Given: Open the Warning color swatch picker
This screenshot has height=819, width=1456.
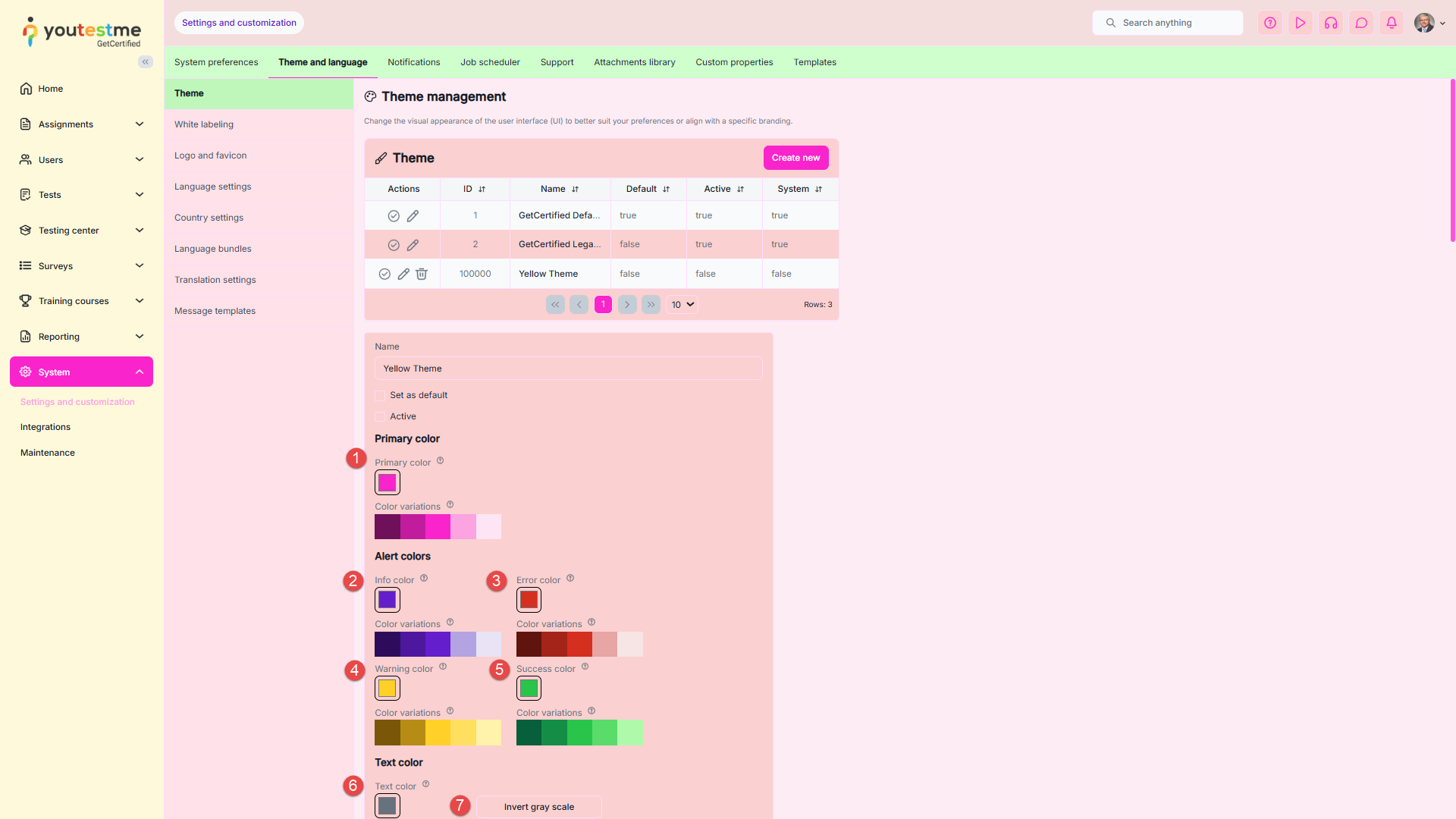Looking at the screenshot, I should pos(387,689).
